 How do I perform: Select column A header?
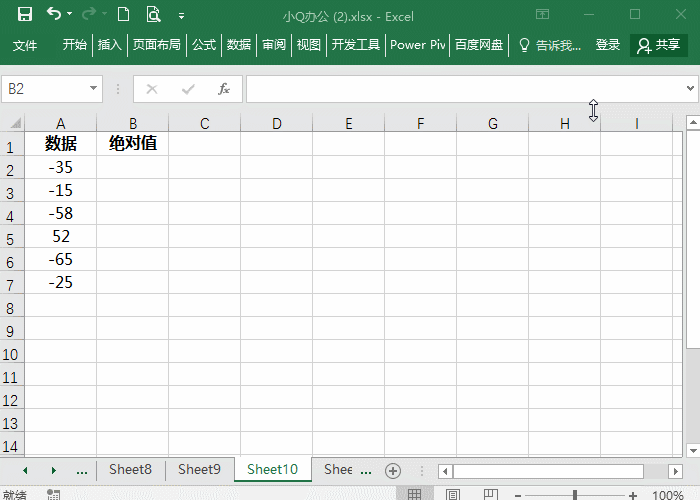click(61, 123)
